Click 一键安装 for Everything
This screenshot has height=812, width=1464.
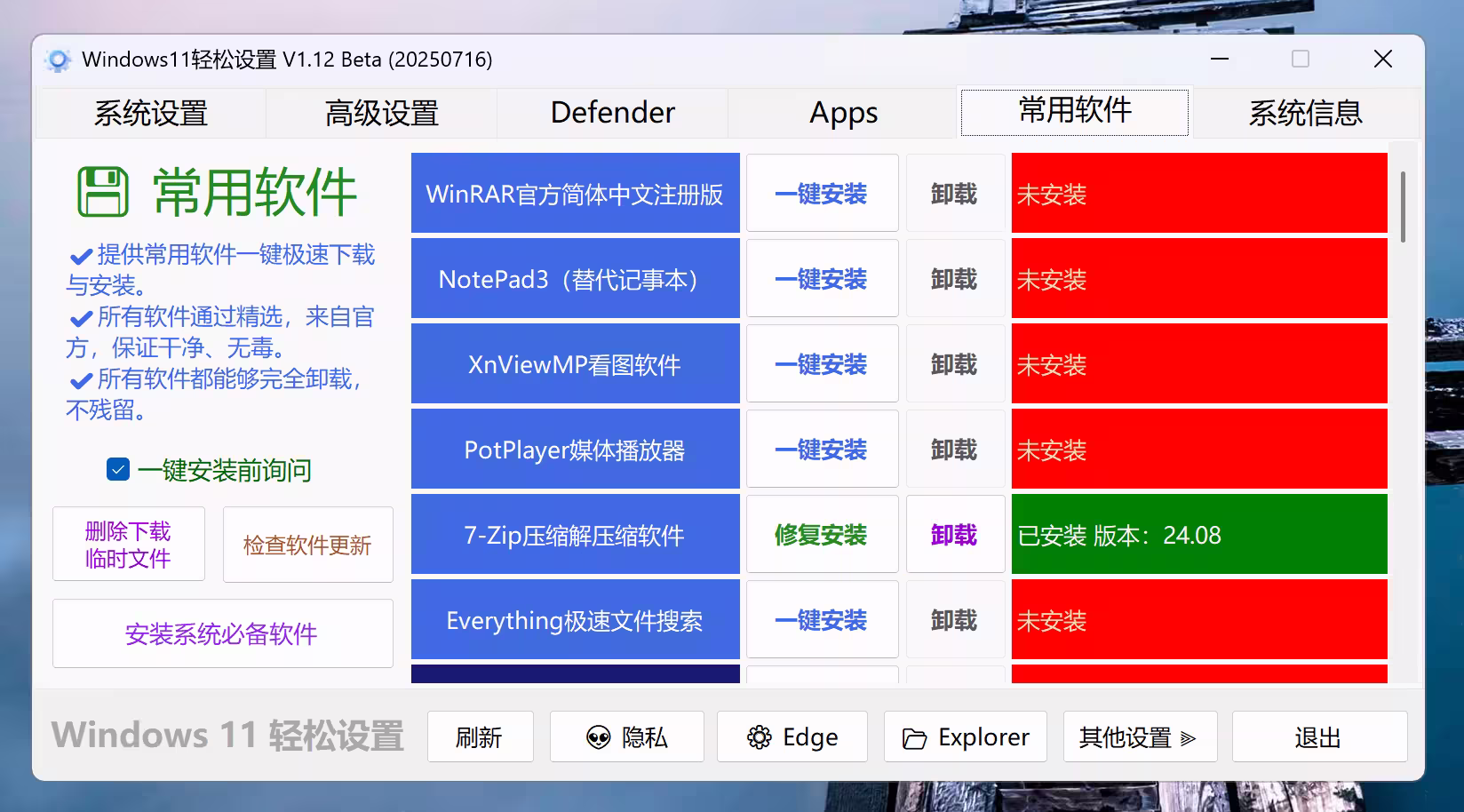point(823,620)
